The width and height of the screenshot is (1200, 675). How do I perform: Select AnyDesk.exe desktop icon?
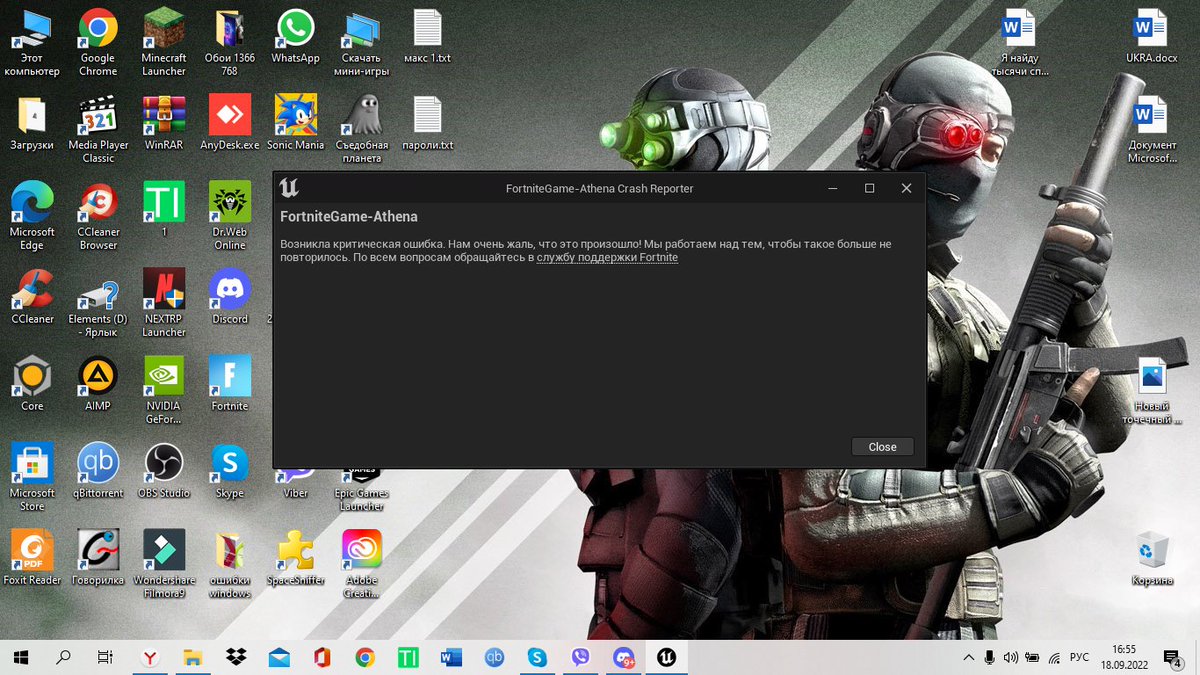pos(230,123)
